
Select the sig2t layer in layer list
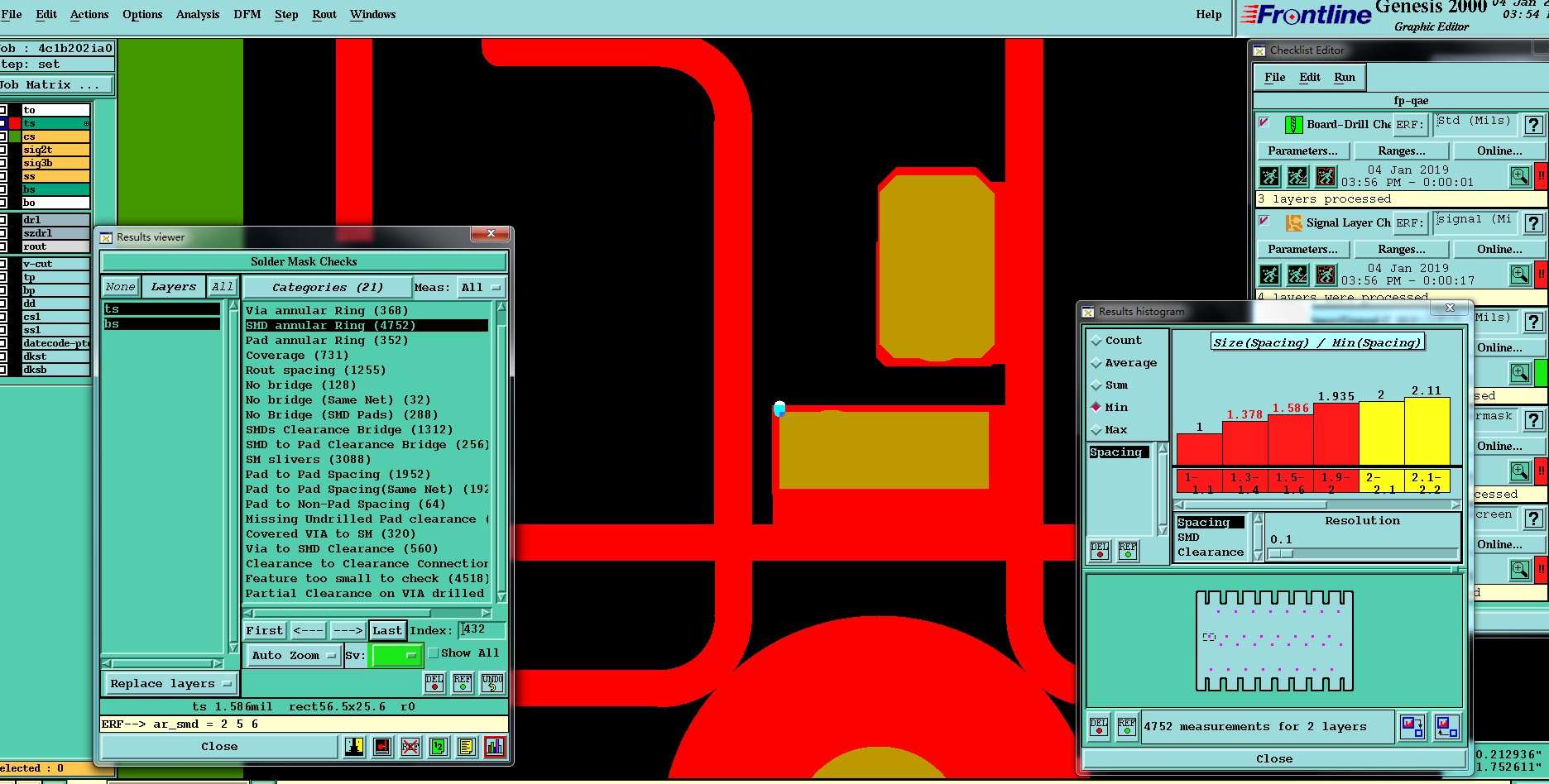pos(56,150)
